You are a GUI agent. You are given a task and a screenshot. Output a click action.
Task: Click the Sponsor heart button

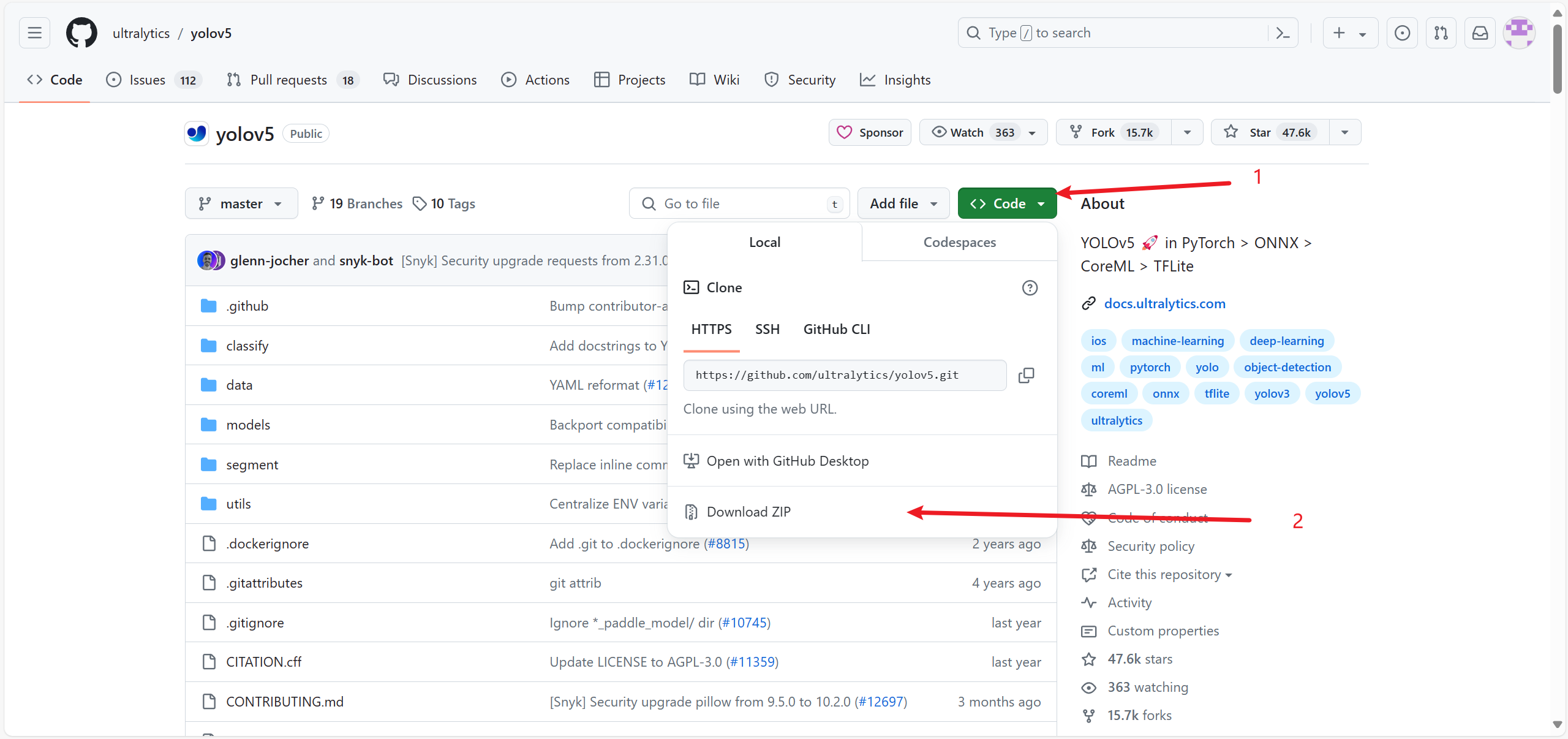pos(870,132)
